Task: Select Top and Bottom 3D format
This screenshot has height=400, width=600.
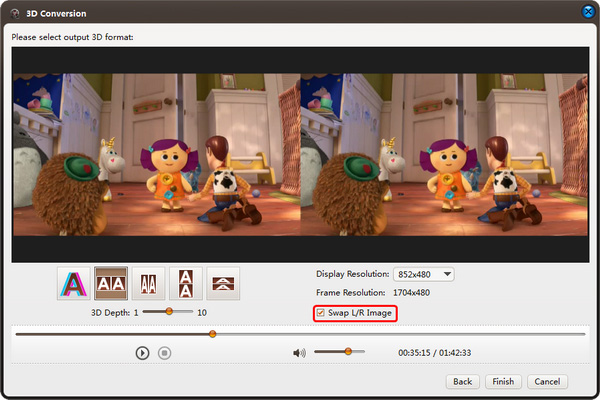Action: tap(186, 284)
